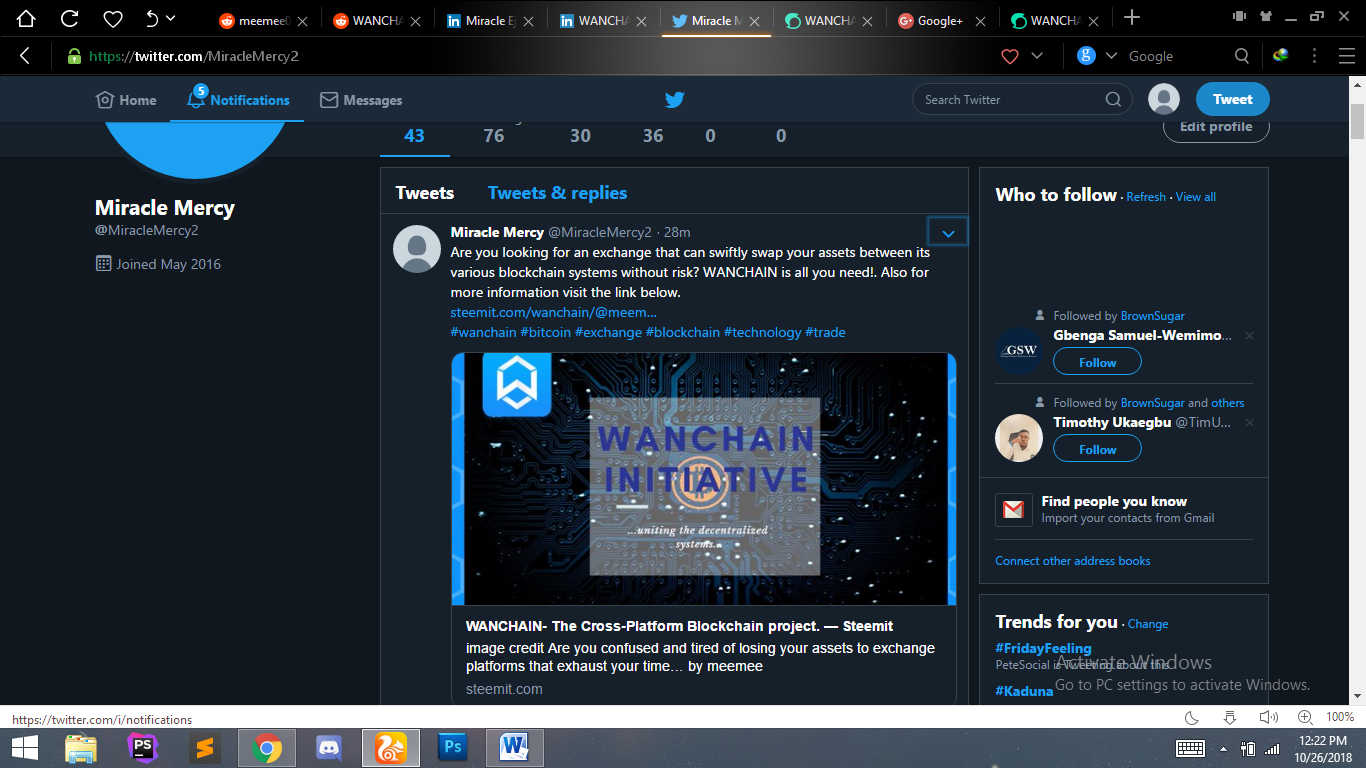Image resolution: width=1366 pixels, height=768 pixels.
Task: Dismiss Timothy Ukaegbu suggestion
Action: pyautogui.click(x=1249, y=423)
